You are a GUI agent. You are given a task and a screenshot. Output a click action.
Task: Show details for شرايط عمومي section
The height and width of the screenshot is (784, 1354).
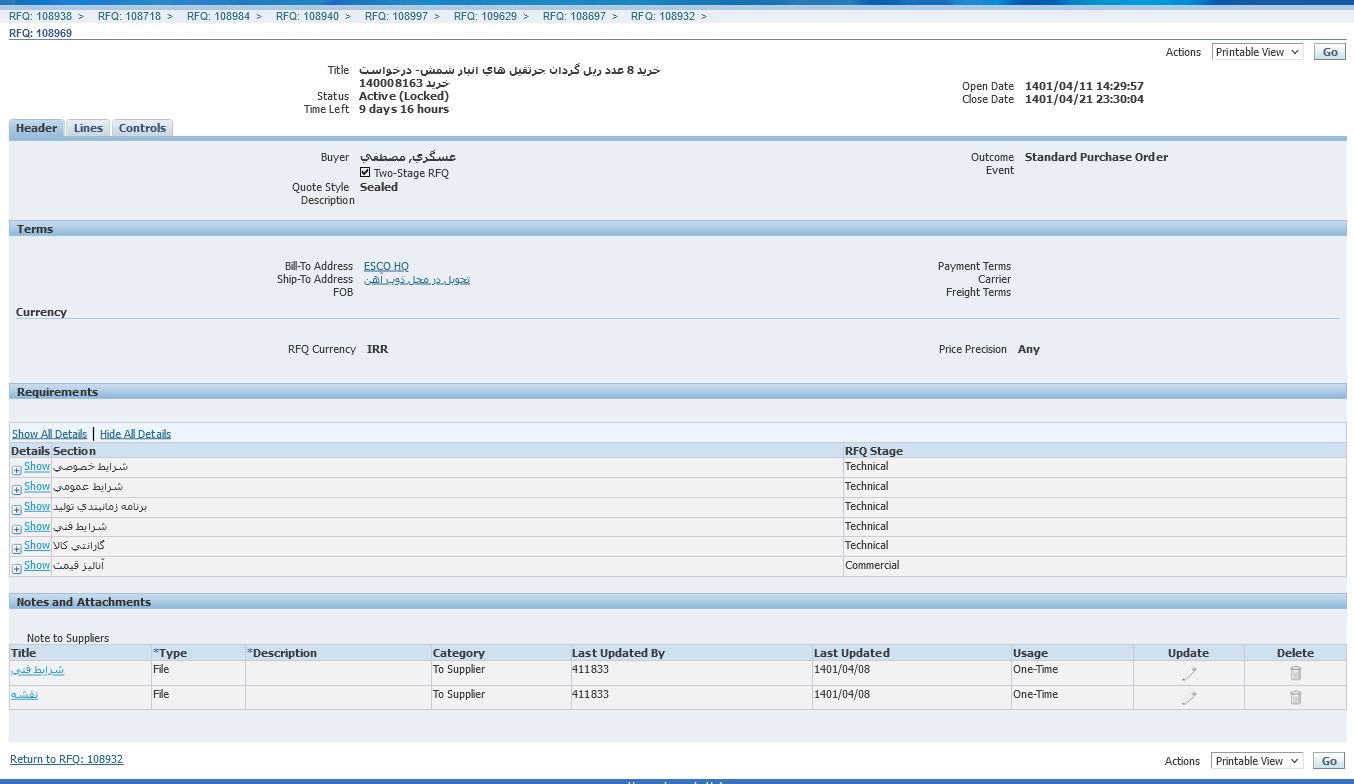pos(37,486)
